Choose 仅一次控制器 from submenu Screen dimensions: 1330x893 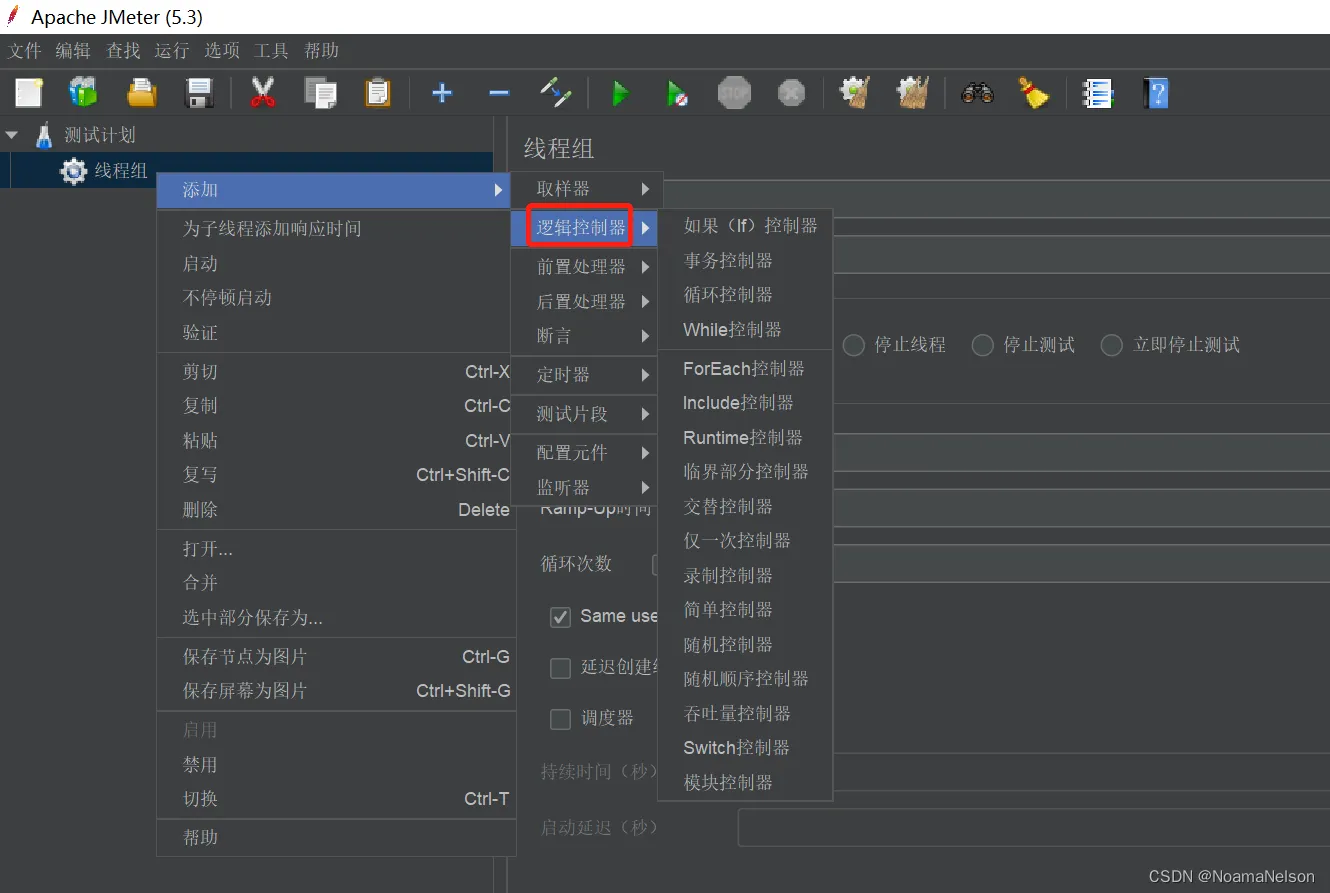coord(745,541)
